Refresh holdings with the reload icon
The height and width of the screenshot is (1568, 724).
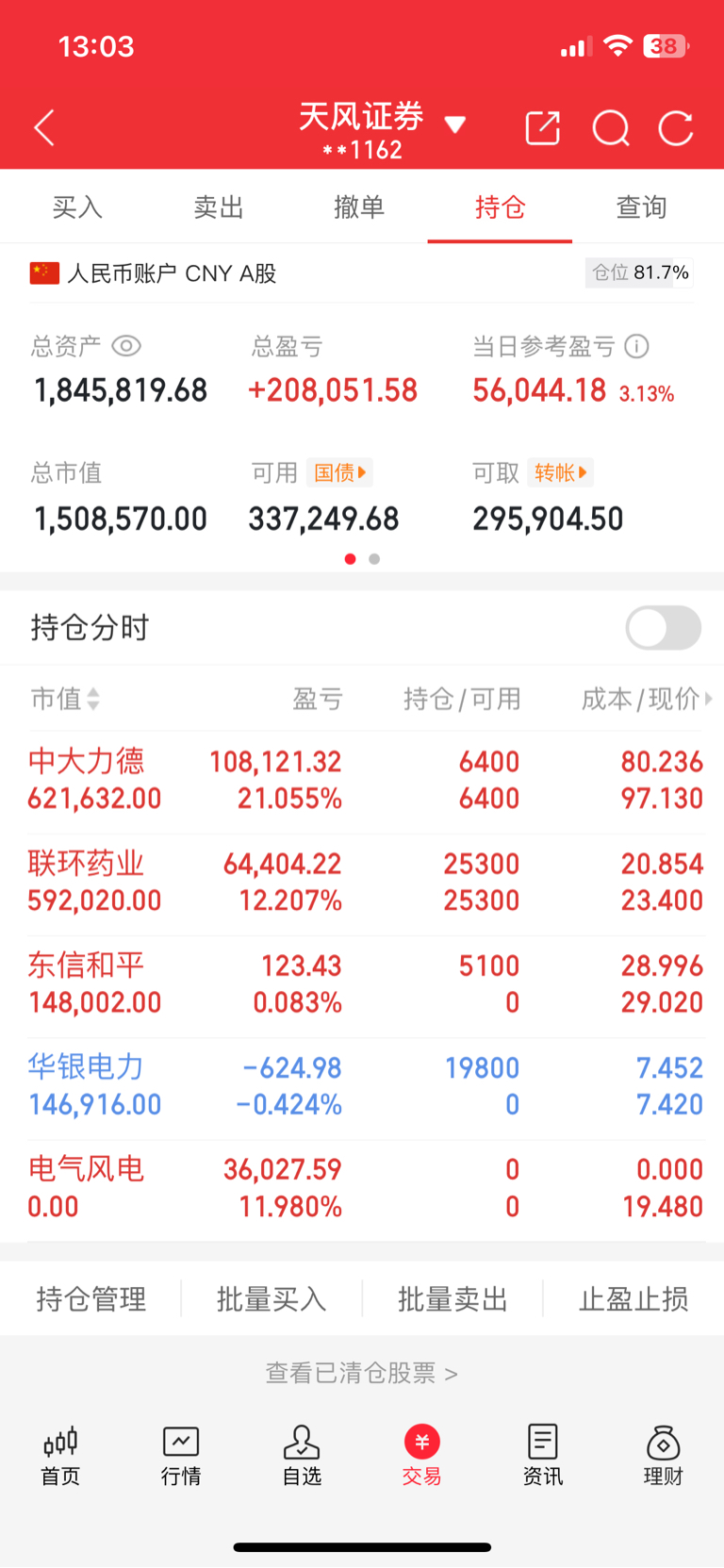(676, 128)
